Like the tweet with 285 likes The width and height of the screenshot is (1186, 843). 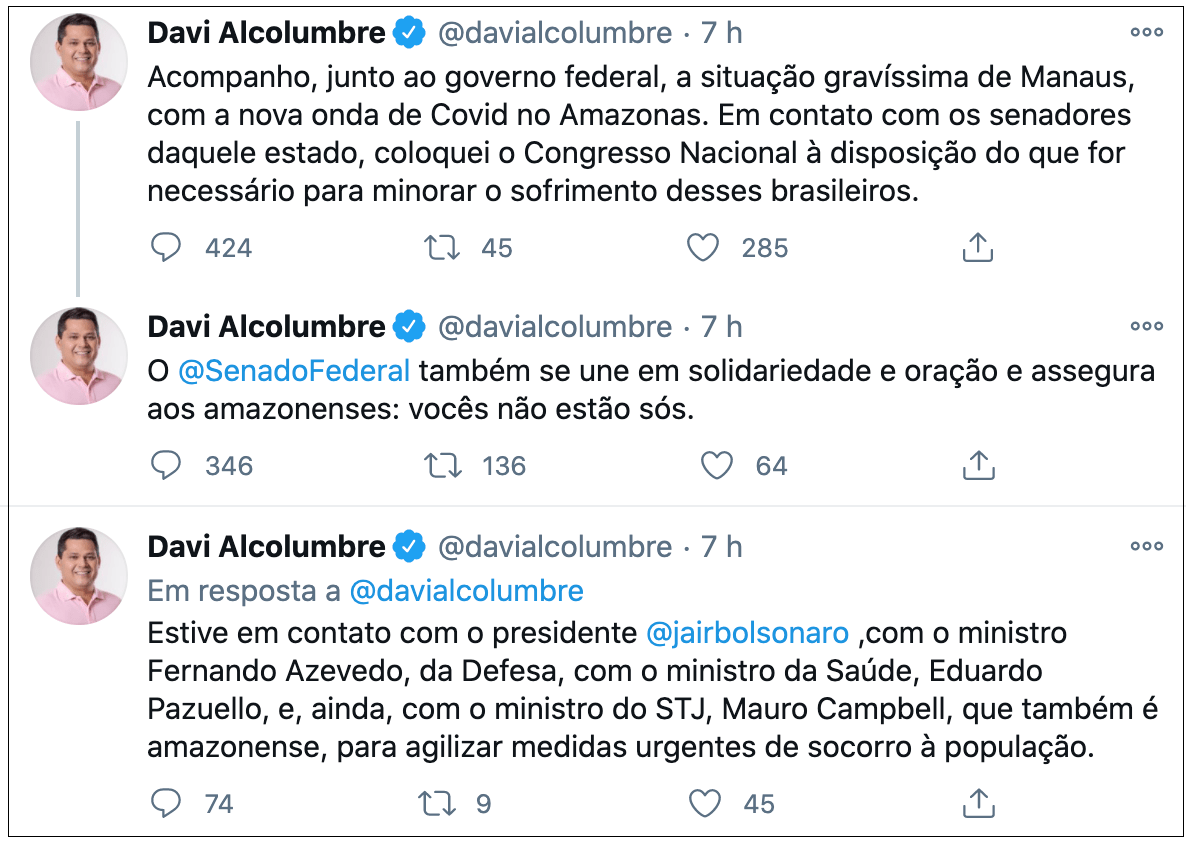click(704, 247)
